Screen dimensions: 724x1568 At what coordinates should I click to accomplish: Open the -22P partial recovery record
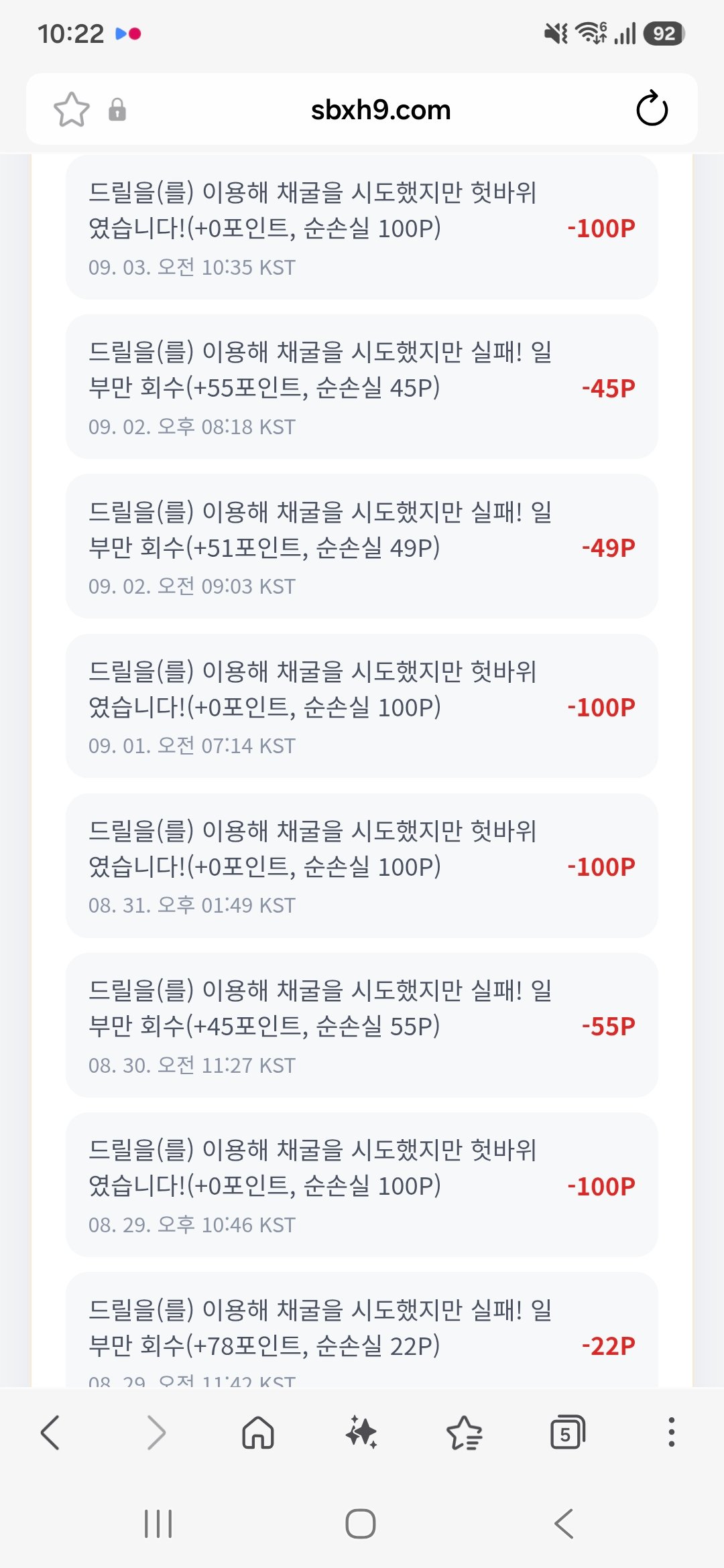coord(362,1330)
